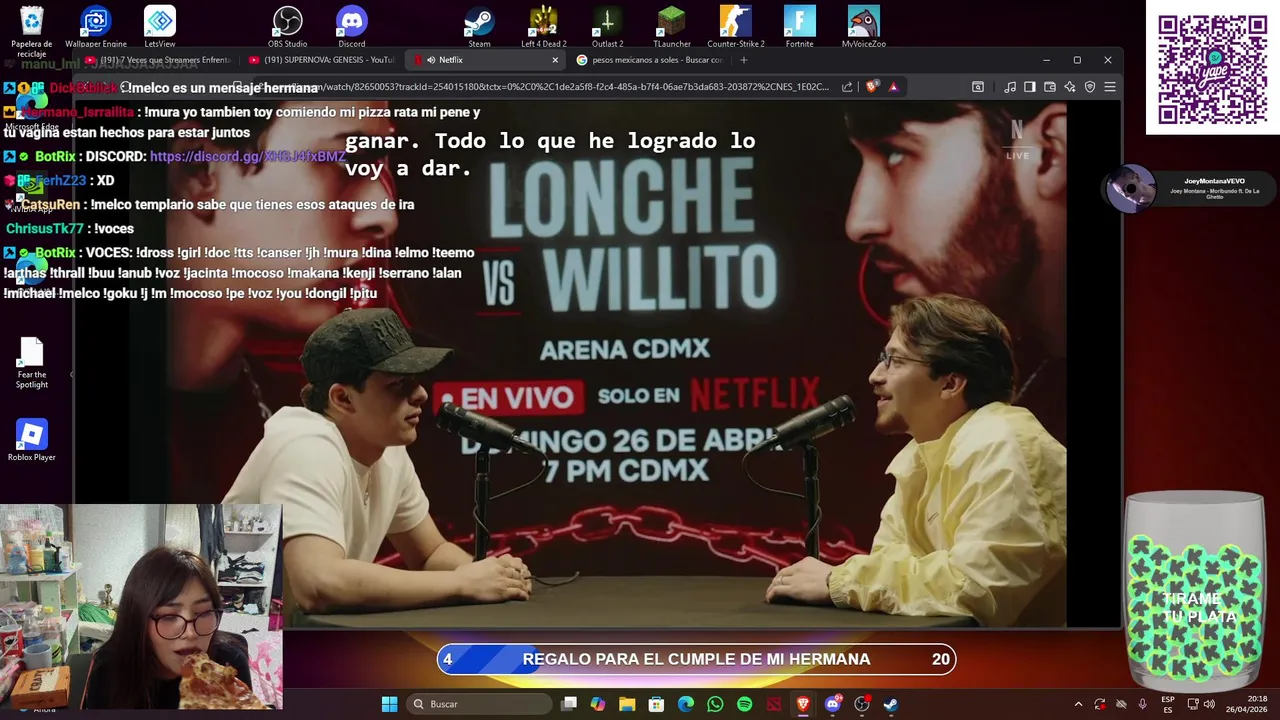Click the Brave Shields lion icon

(x=871, y=87)
